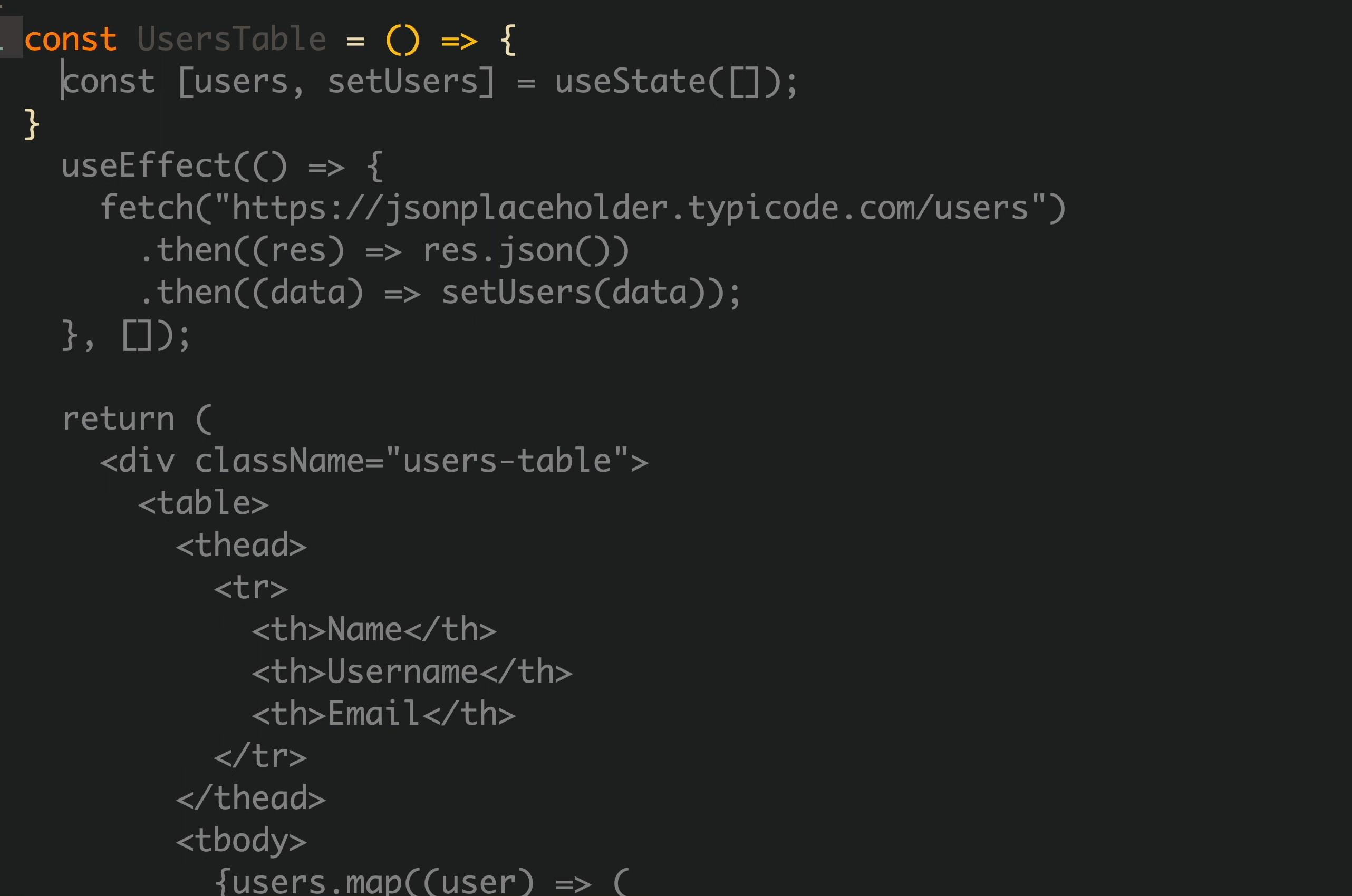Click the return keyword
1352x896 pixels.
[118, 419]
